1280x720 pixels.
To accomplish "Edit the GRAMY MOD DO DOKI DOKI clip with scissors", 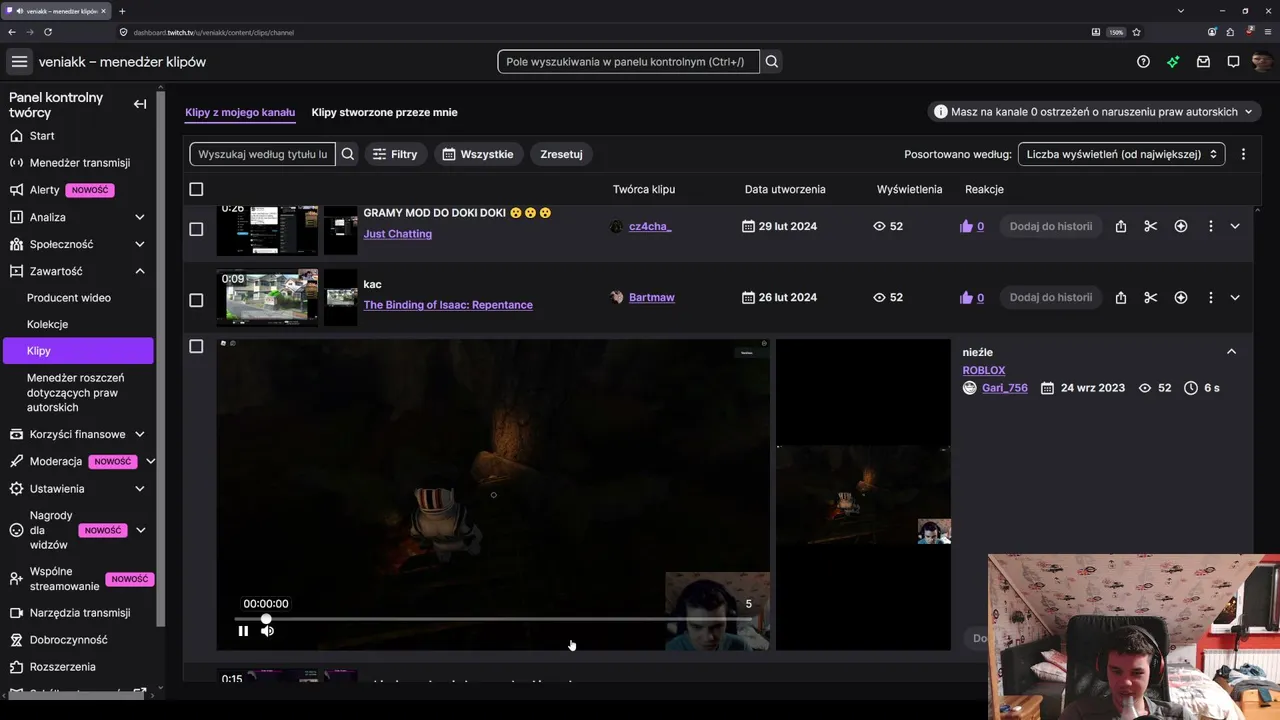I will click(1151, 226).
